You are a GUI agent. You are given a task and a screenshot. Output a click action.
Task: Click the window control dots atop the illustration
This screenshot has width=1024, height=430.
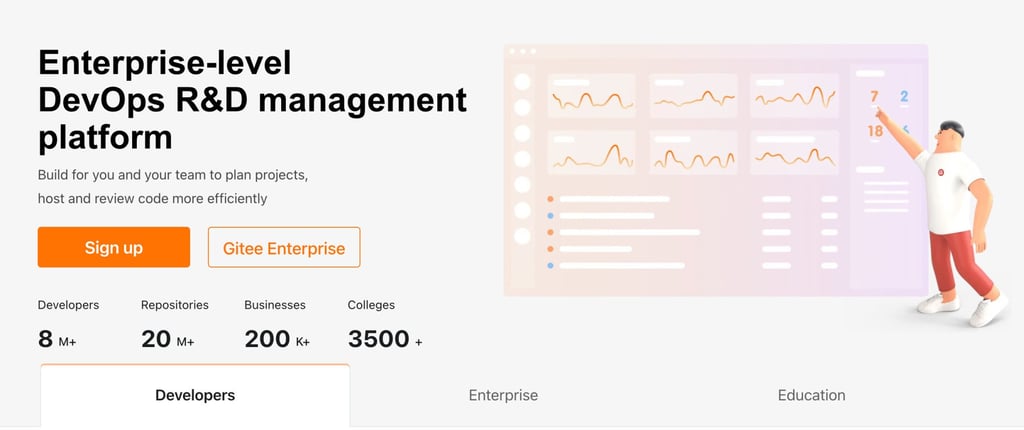(522, 51)
